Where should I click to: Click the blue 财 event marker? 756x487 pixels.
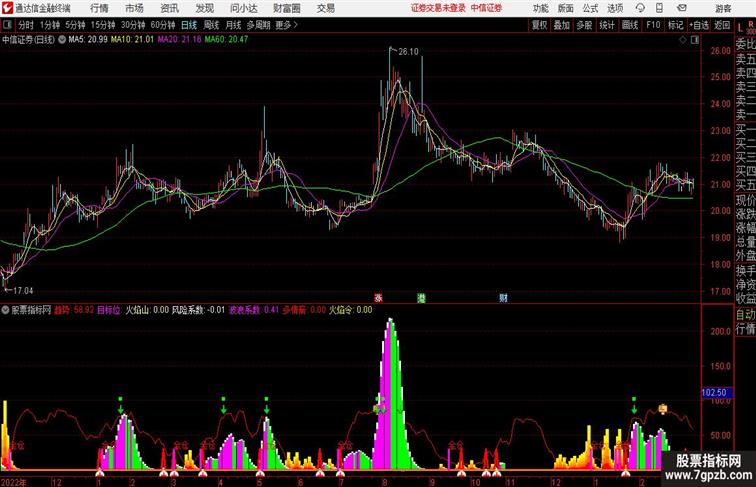[503, 298]
